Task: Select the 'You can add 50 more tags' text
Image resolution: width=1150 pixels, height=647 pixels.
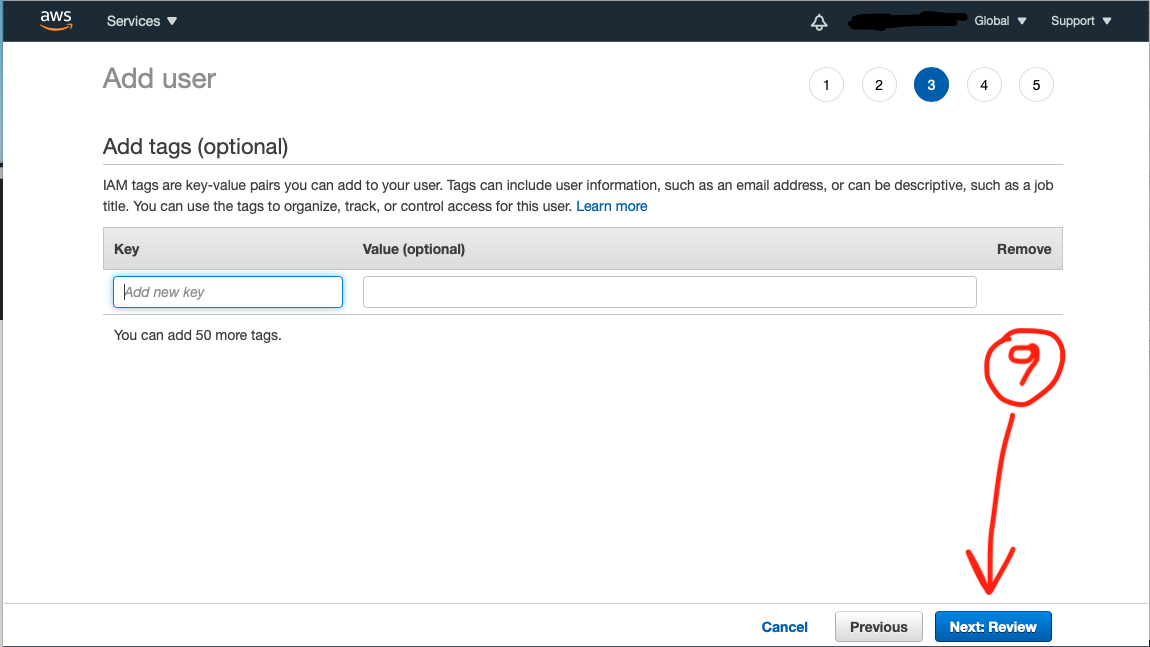Action: pyautogui.click(x=197, y=335)
